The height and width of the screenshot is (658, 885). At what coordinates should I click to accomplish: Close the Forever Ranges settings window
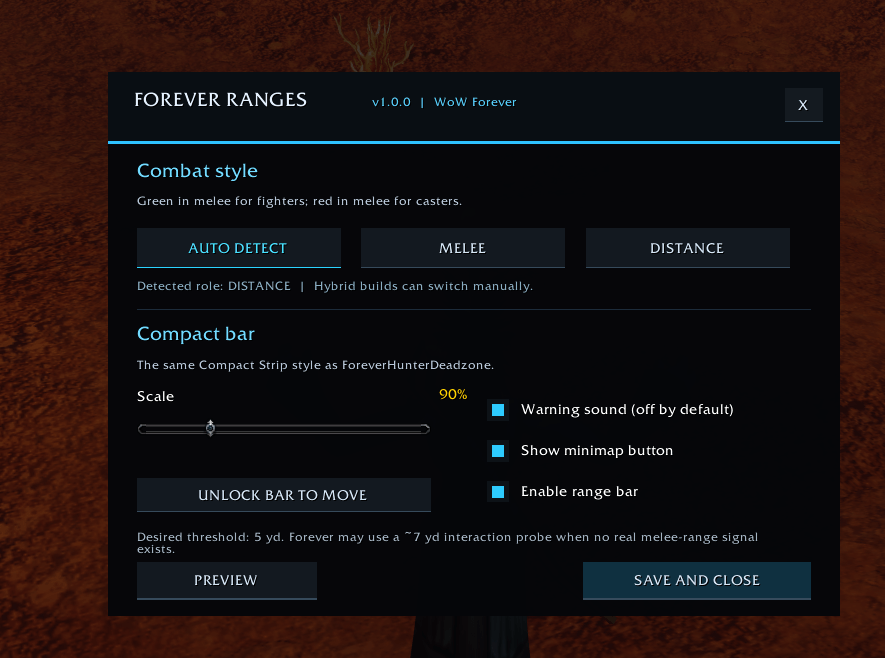[x=803, y=105]
